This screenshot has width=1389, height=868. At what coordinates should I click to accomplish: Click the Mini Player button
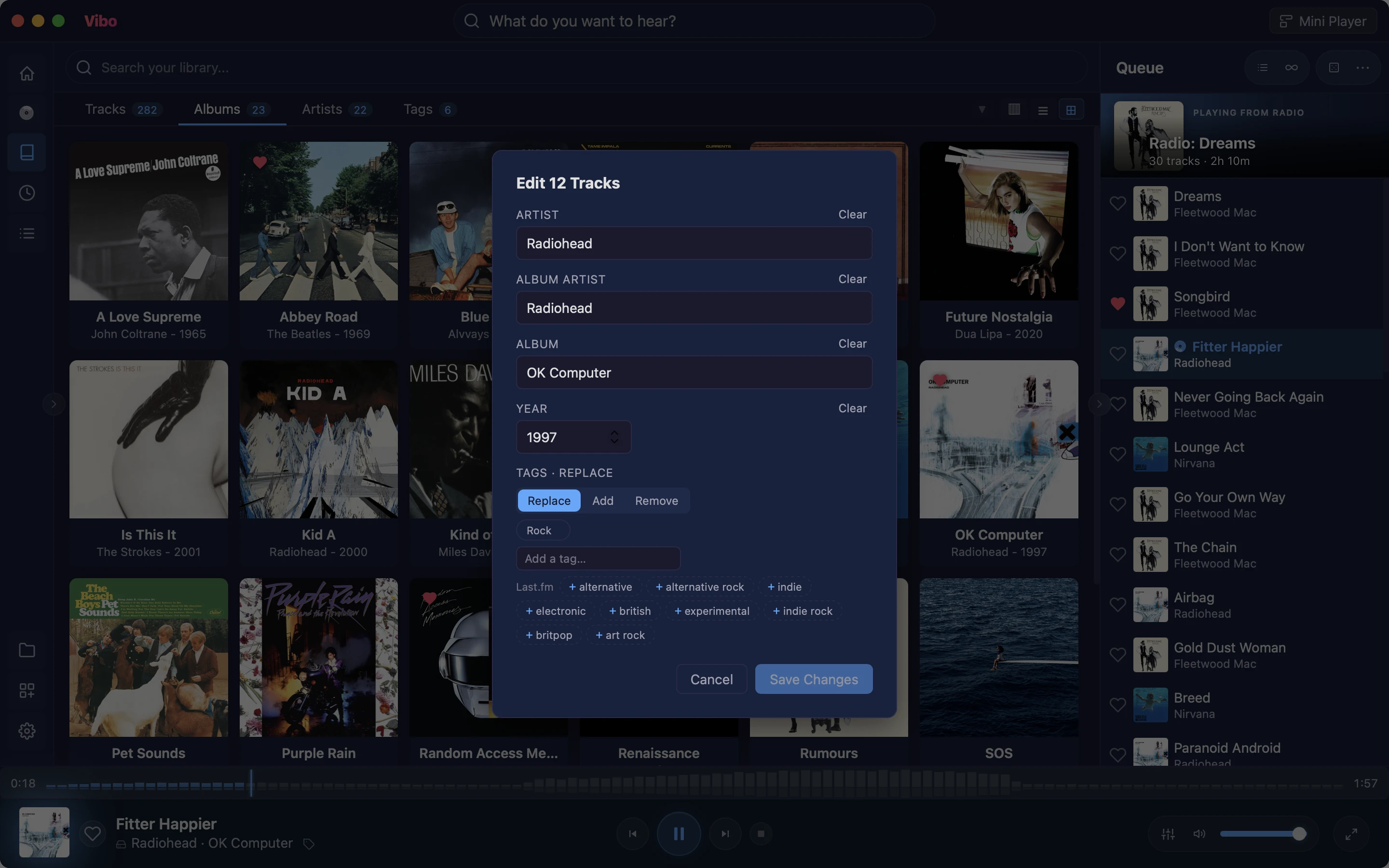(x=1323, y=21)
